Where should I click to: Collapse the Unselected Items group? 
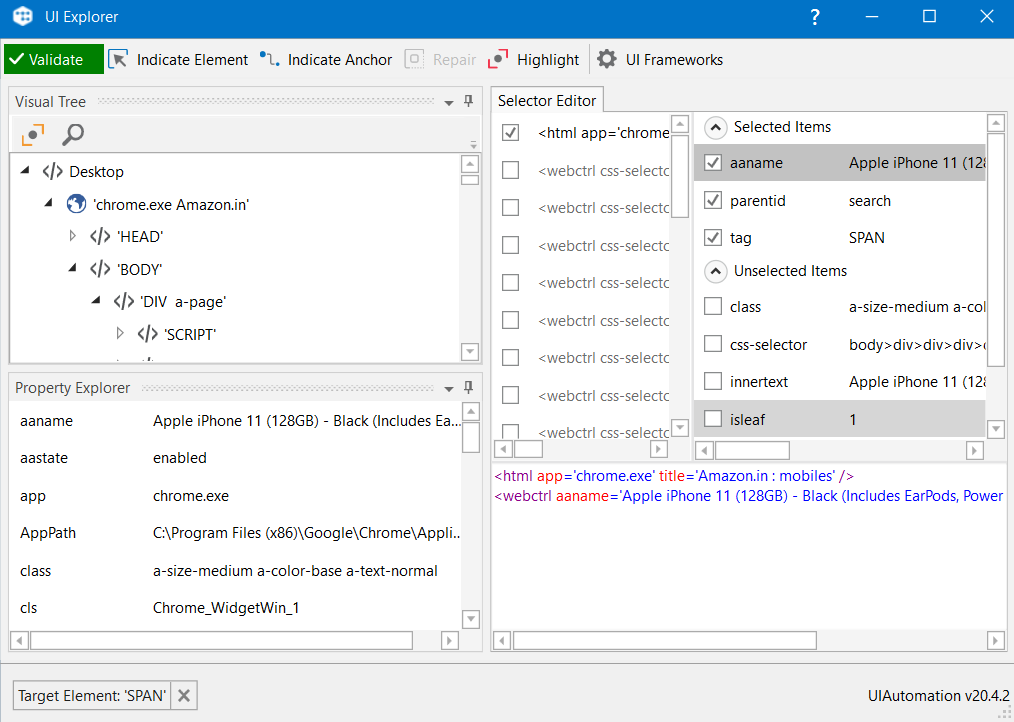(715, 271)
